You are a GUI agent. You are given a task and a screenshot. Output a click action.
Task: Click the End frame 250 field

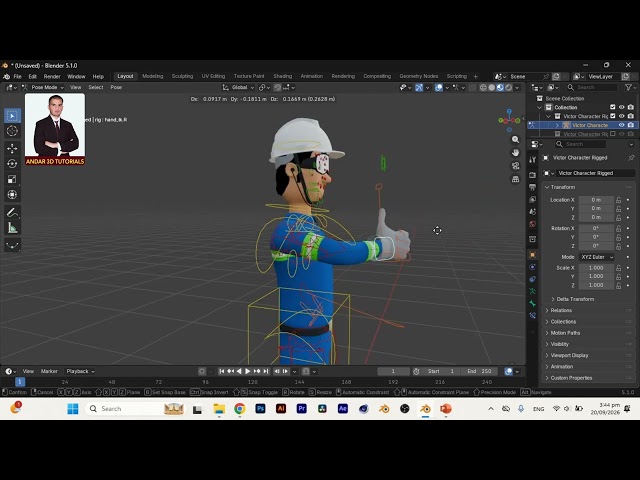click(480, 371)
